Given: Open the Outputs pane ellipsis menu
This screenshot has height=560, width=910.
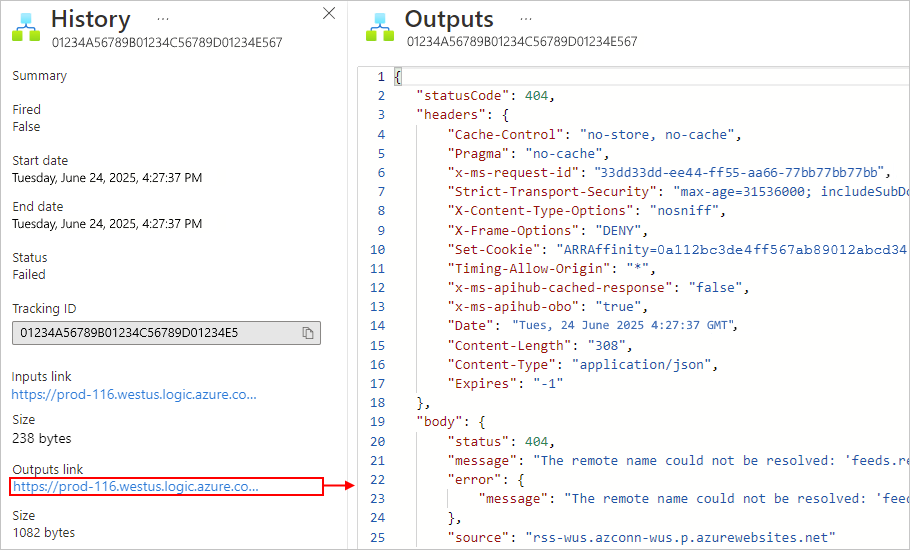Looking at the screenshot, I should [x=526, y=19].
